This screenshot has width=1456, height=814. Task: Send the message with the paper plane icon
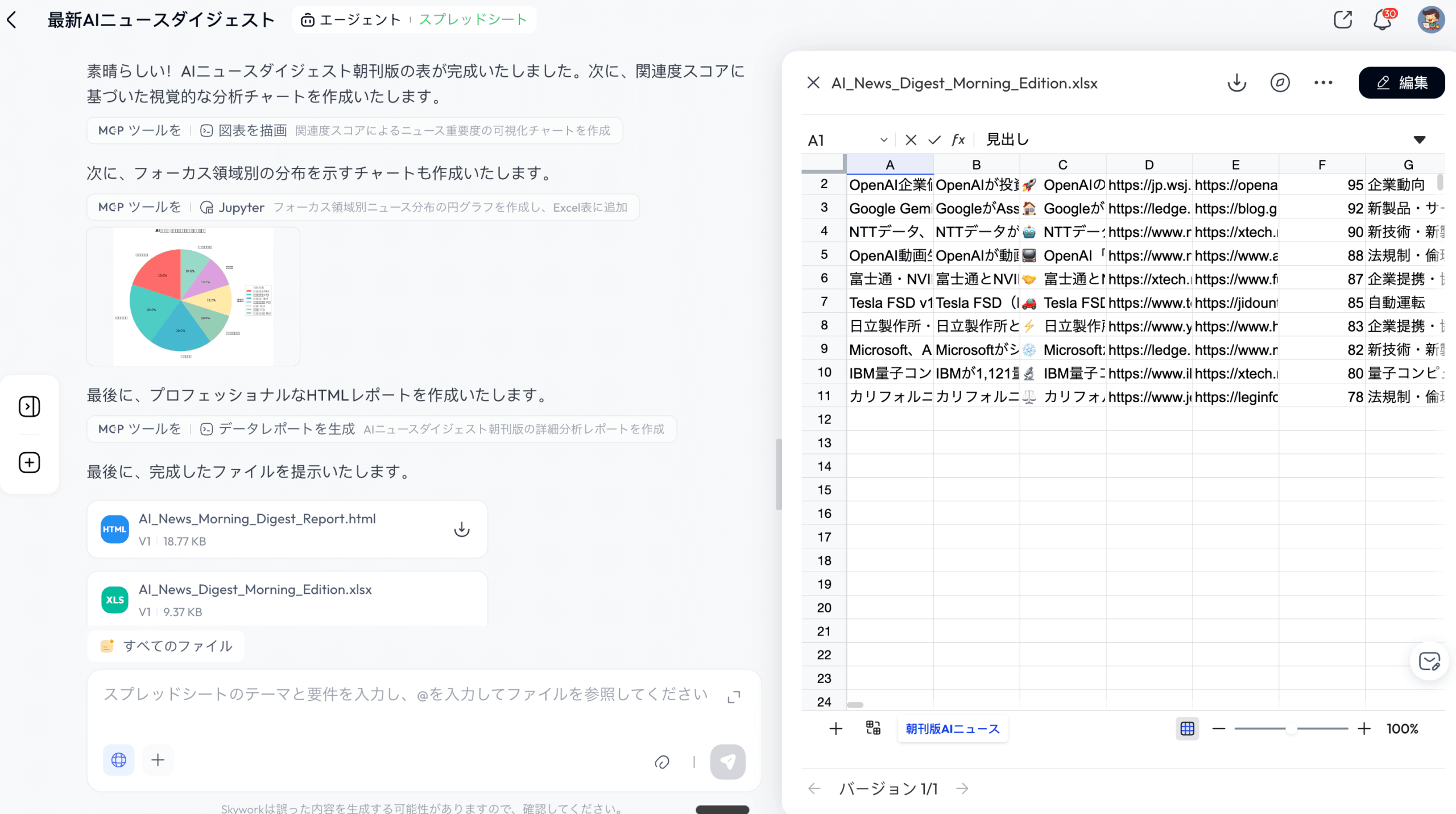point(729,762)
